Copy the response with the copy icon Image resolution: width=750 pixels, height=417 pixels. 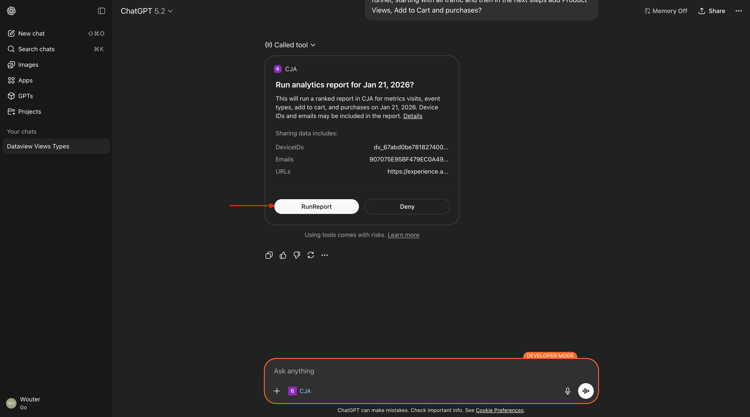point(269,255)
